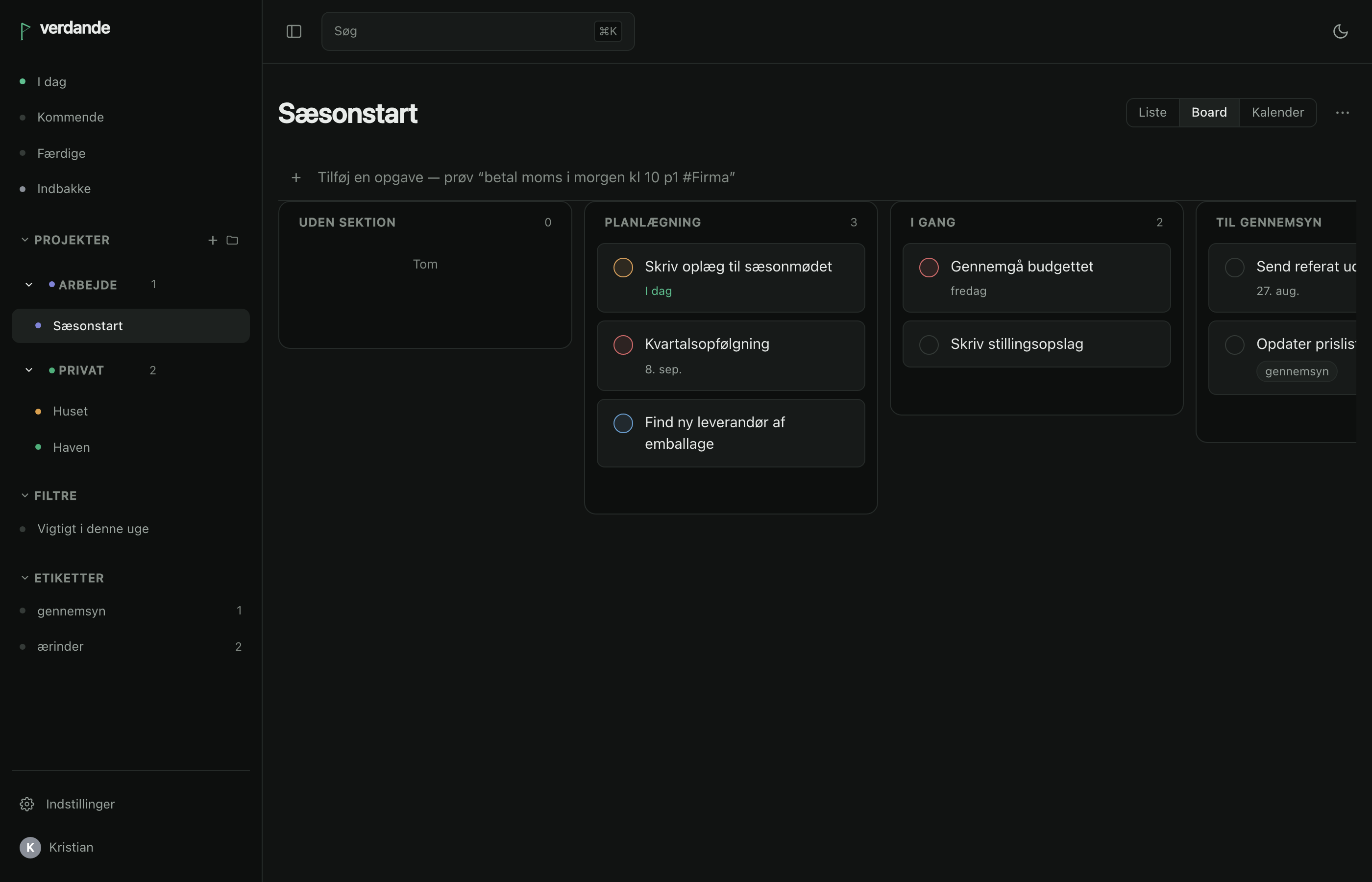Image resolution: width=1372 pixels, height=882 pixels.
Task: Mark Kvartalsopfølgning as done
Action: [623, 345]
